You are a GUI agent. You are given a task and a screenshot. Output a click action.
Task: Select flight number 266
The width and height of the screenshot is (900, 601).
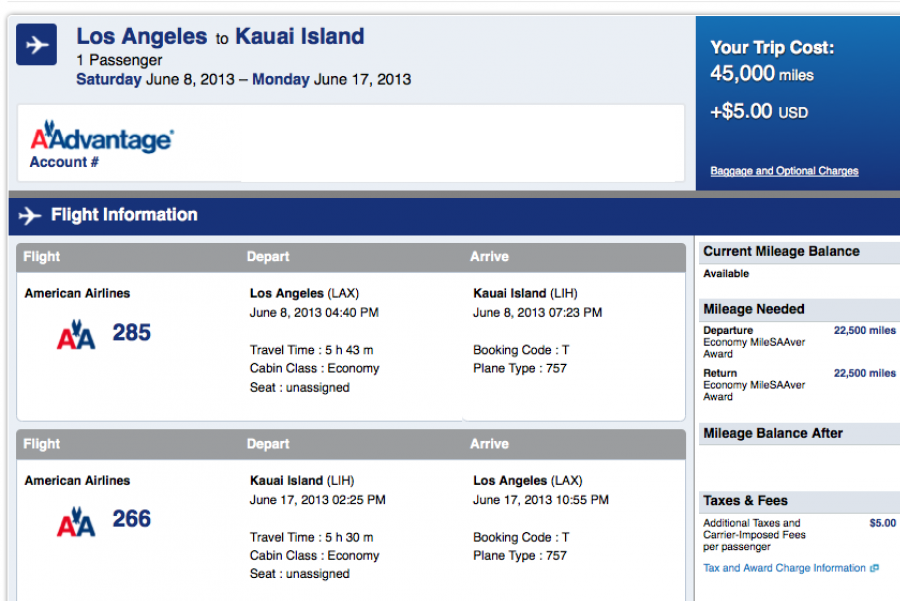[x=131, y=518]
